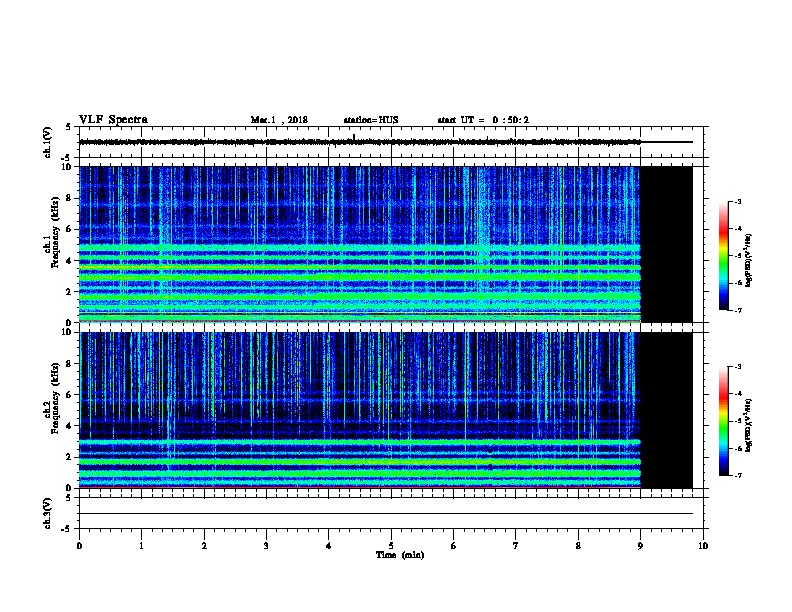Click the ch.2 color bar log(PSD) label
Image resolution: width=792 pixels, height=612 pixels.
749,426
